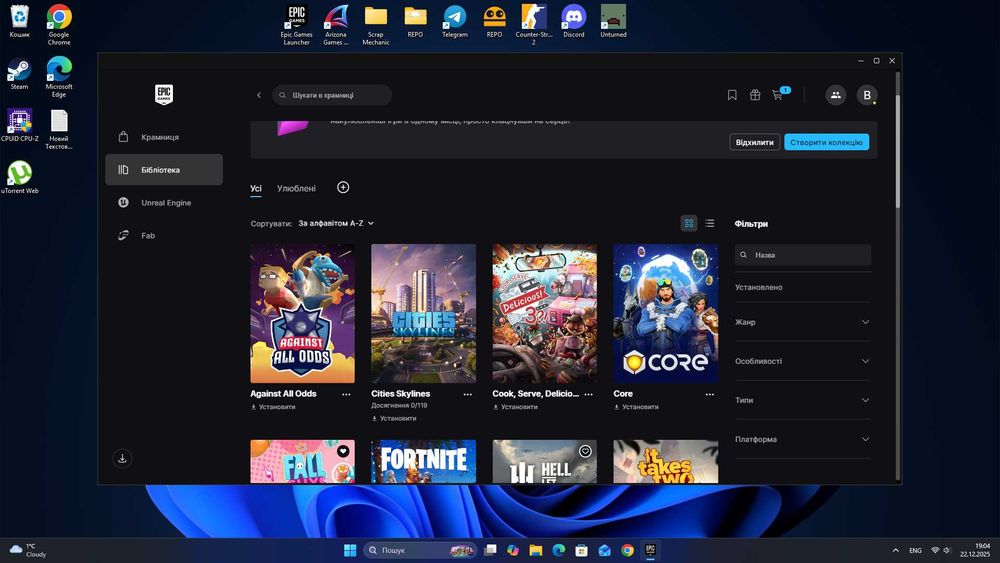The image size is (1000, 563).
Task: Open the profile avatar B
Action: tap(867, 95)
